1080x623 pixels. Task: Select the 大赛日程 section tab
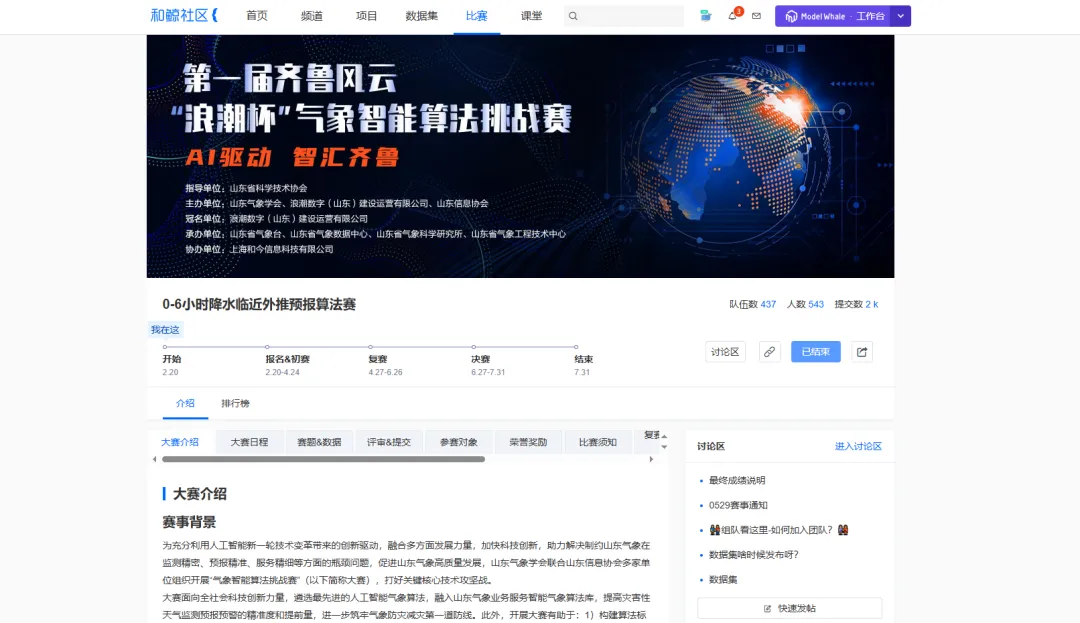[x=249, y=442]
